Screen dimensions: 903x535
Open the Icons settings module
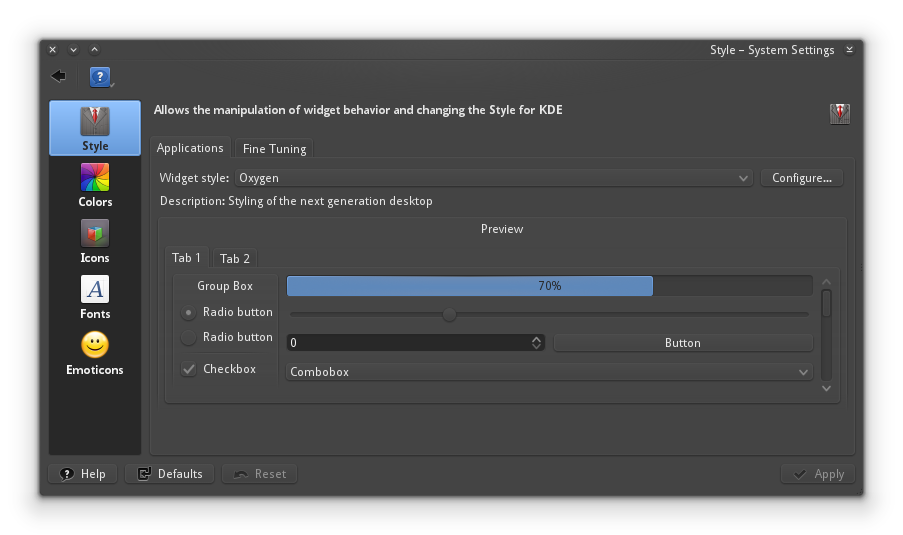95,241
